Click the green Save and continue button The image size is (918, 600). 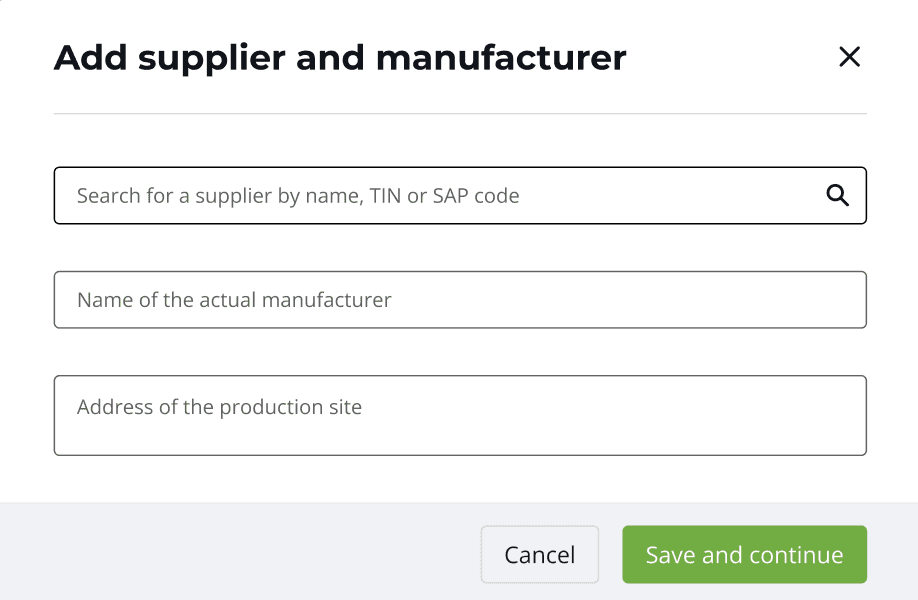point(744,555)
